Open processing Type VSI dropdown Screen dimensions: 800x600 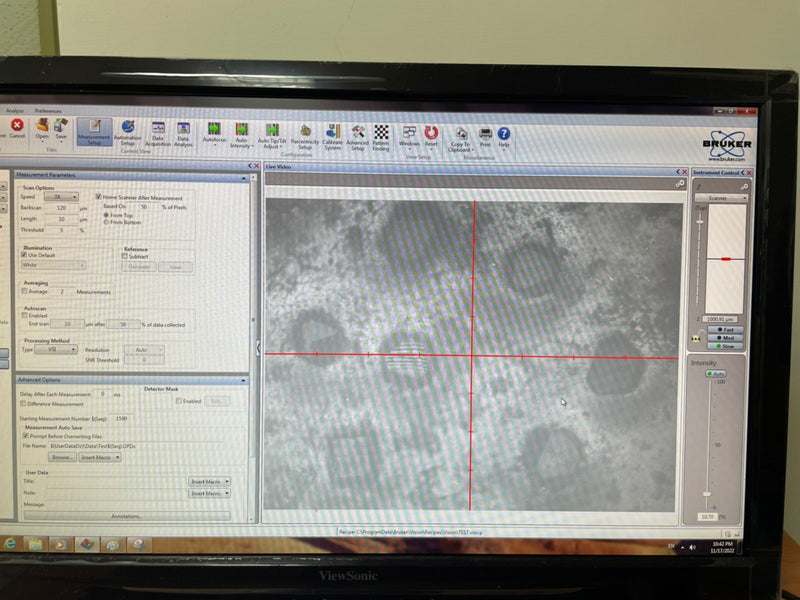(56, 349)
